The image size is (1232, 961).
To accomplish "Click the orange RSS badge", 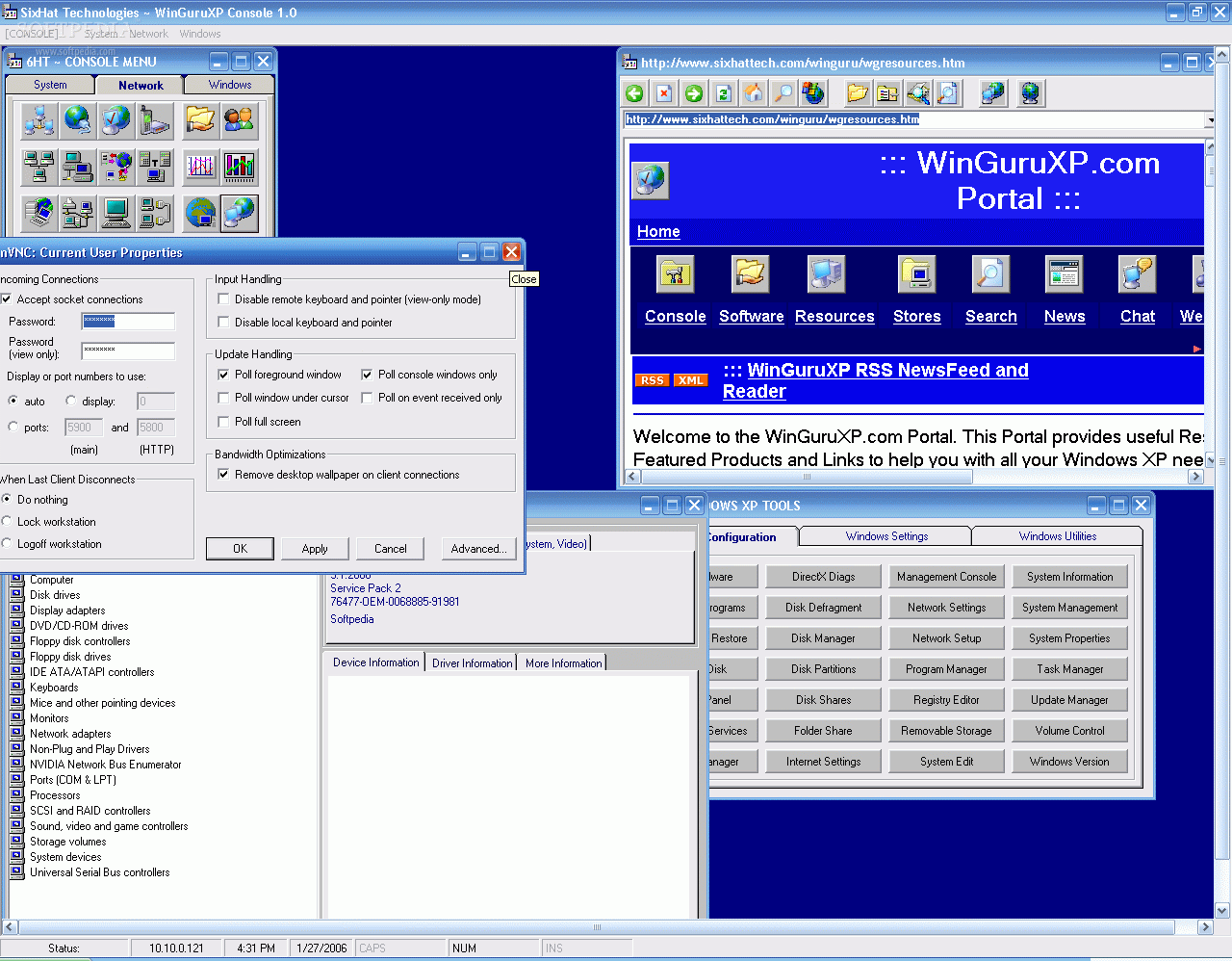I will coord(653,380).
